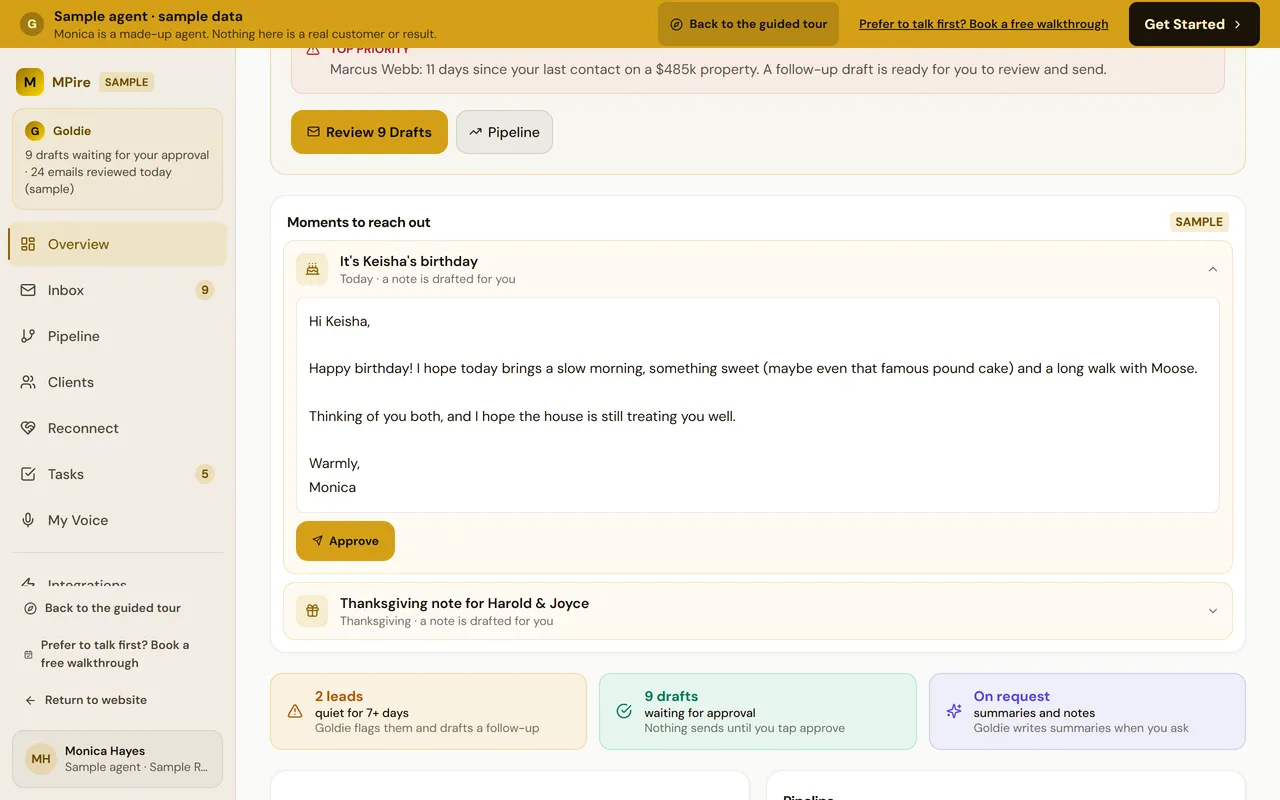Viewport: 1280px width, 800px height.
Task: Expand the Thanksgiving note for Harold & Joyce
Action: (1213, 611)
